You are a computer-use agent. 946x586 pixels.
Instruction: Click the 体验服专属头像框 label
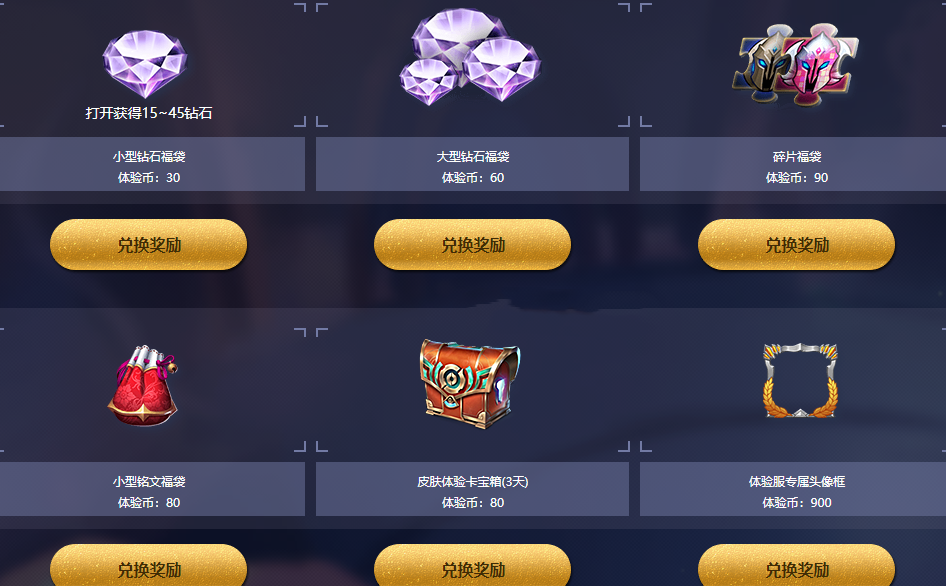tap(797, 482)
